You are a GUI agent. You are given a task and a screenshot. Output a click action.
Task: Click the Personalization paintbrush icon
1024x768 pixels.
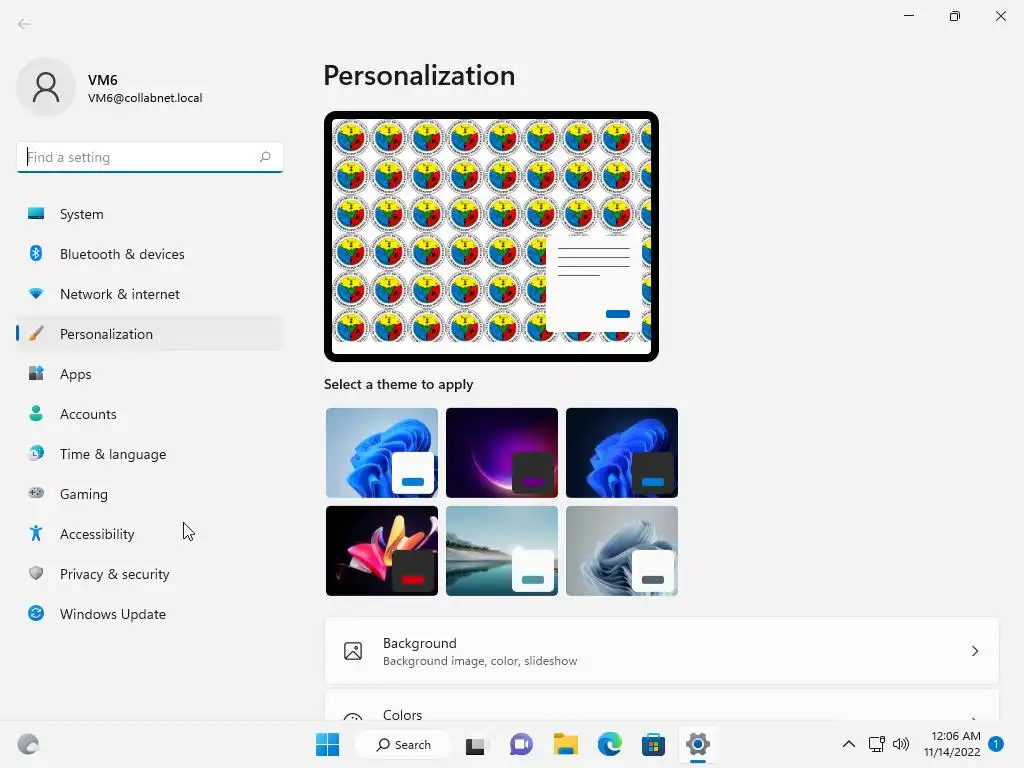click(x=36, y=334)
